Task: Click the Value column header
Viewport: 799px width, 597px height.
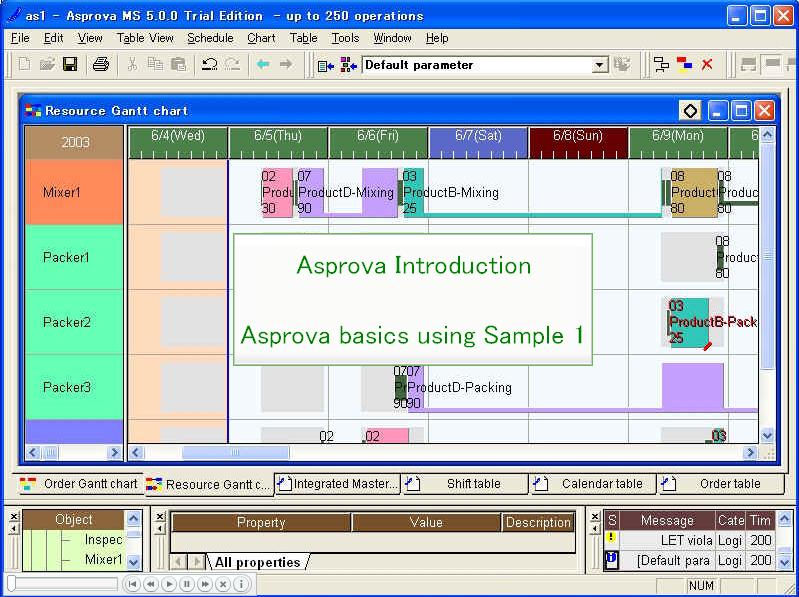Action: [x=426, y=522]
